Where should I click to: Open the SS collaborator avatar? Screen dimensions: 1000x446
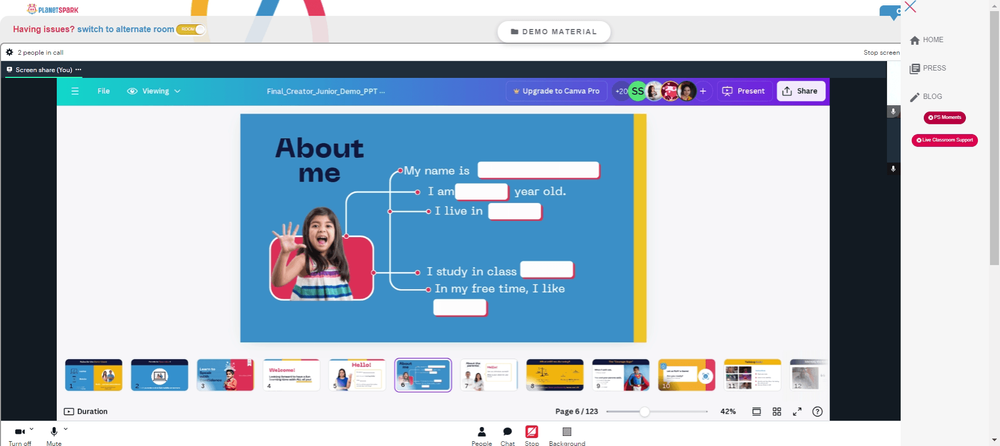pos(638,91)
